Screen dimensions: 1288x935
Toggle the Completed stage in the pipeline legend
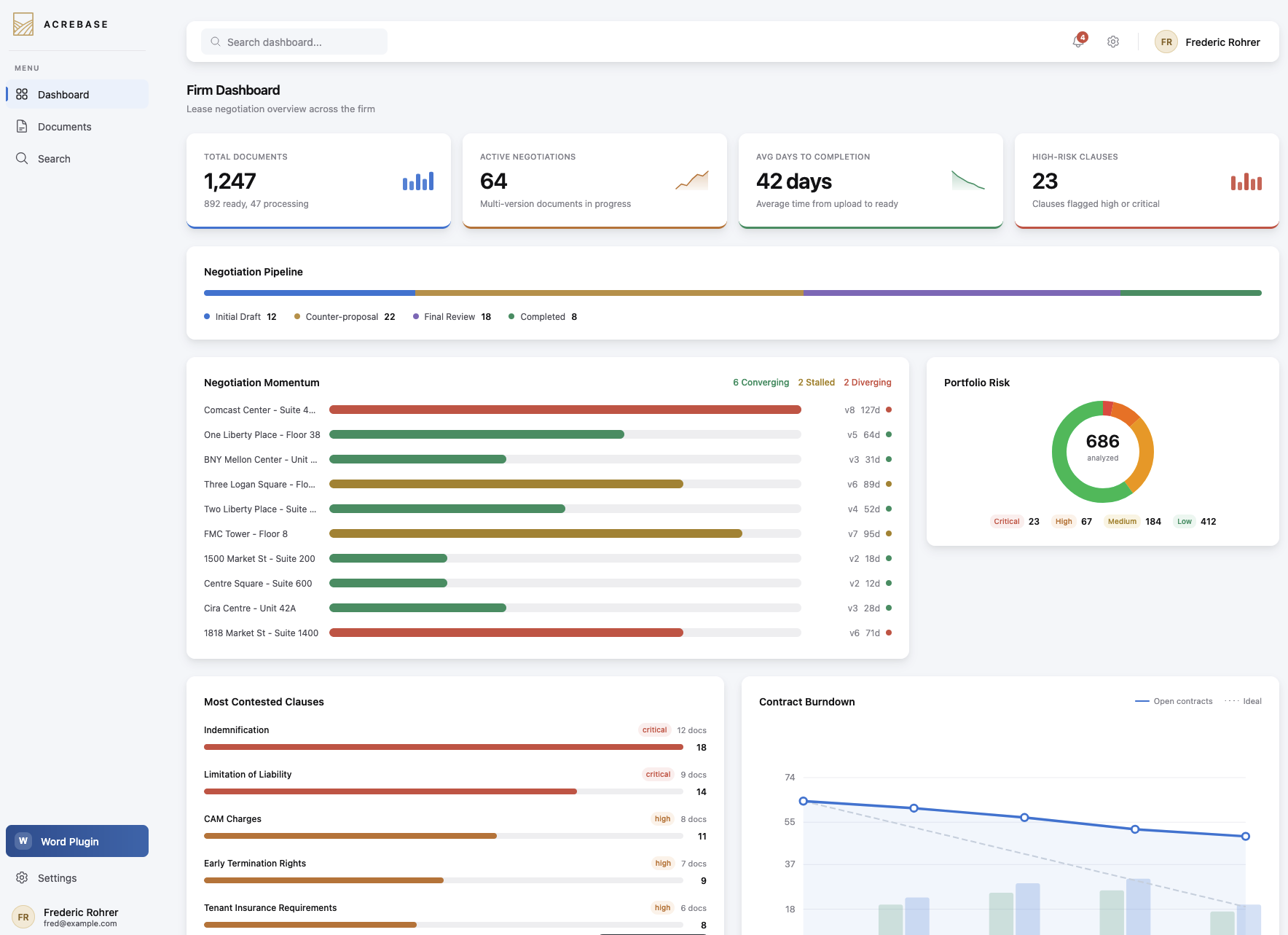click(542, 316)
